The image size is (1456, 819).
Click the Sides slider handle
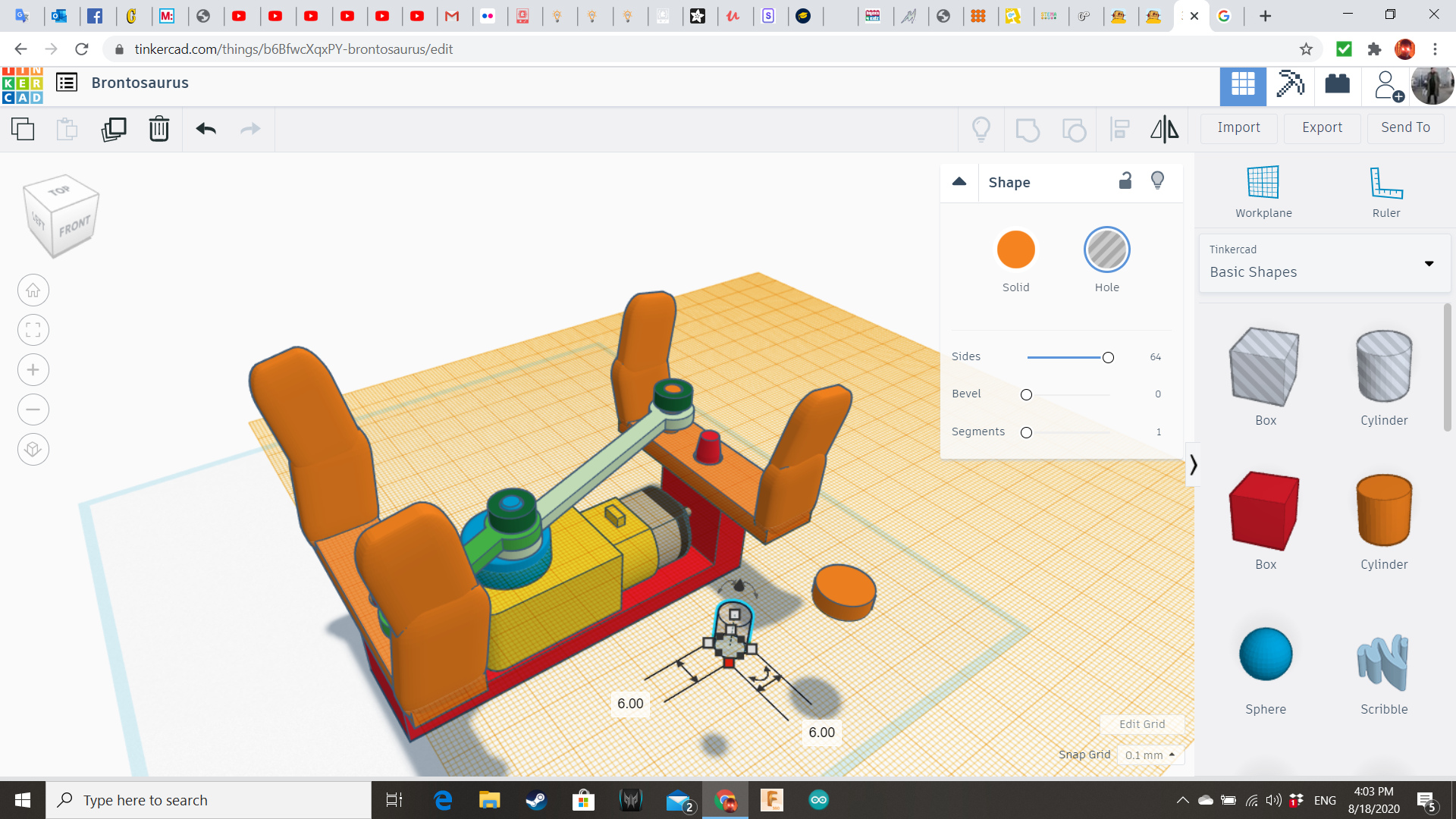tap(1108, 357)
